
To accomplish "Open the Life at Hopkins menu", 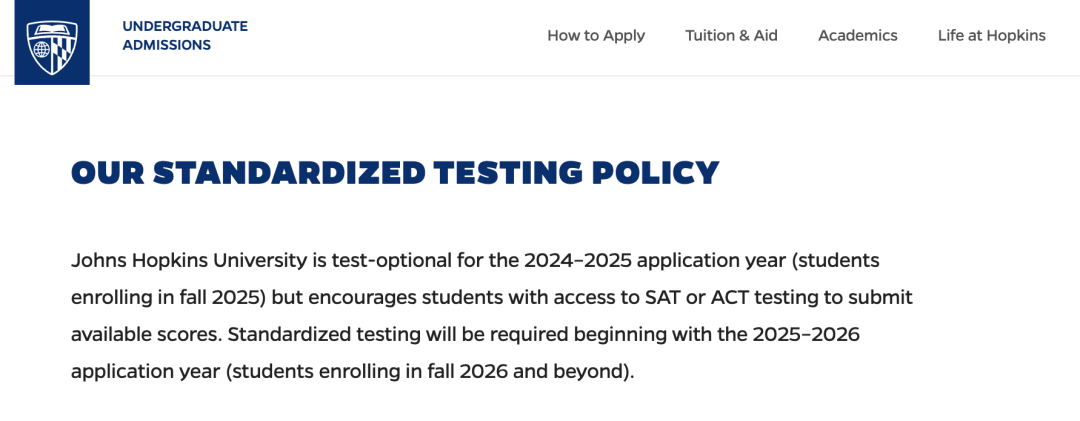I will pos(991,36).
